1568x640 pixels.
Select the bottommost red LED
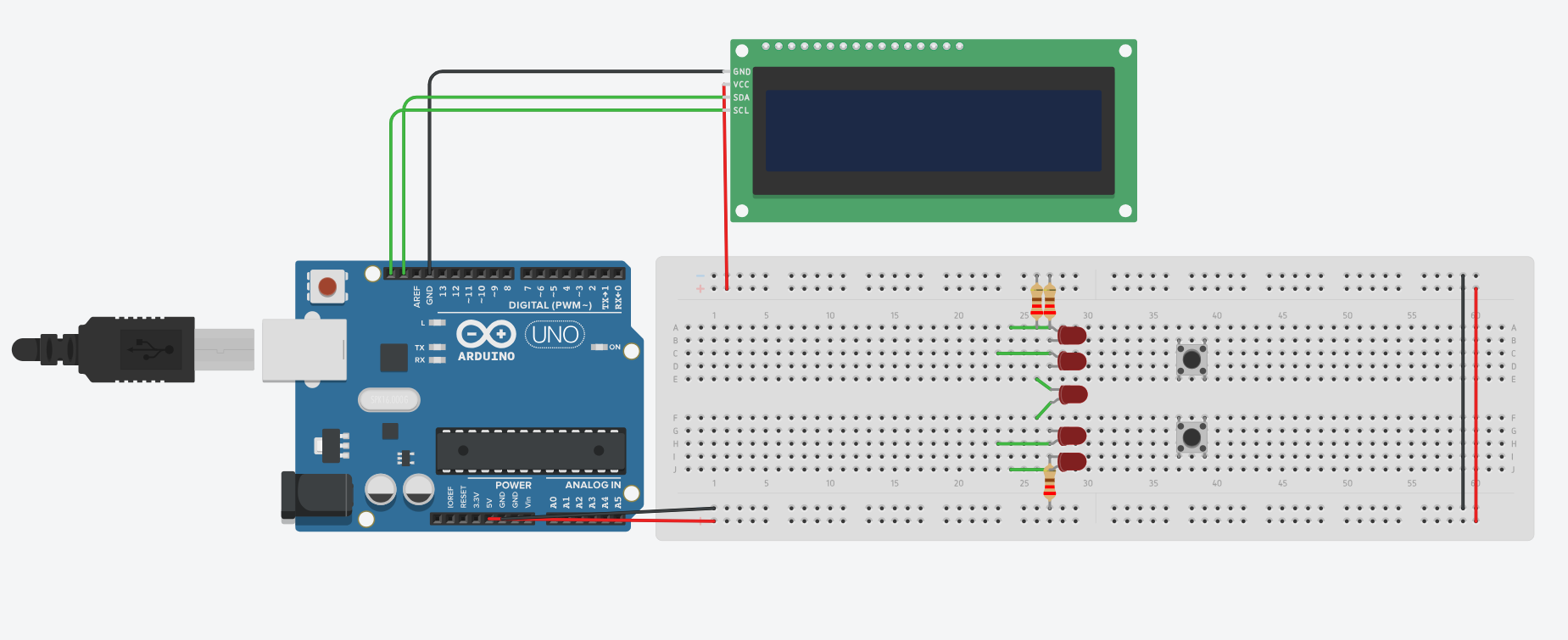(1071, 462)
